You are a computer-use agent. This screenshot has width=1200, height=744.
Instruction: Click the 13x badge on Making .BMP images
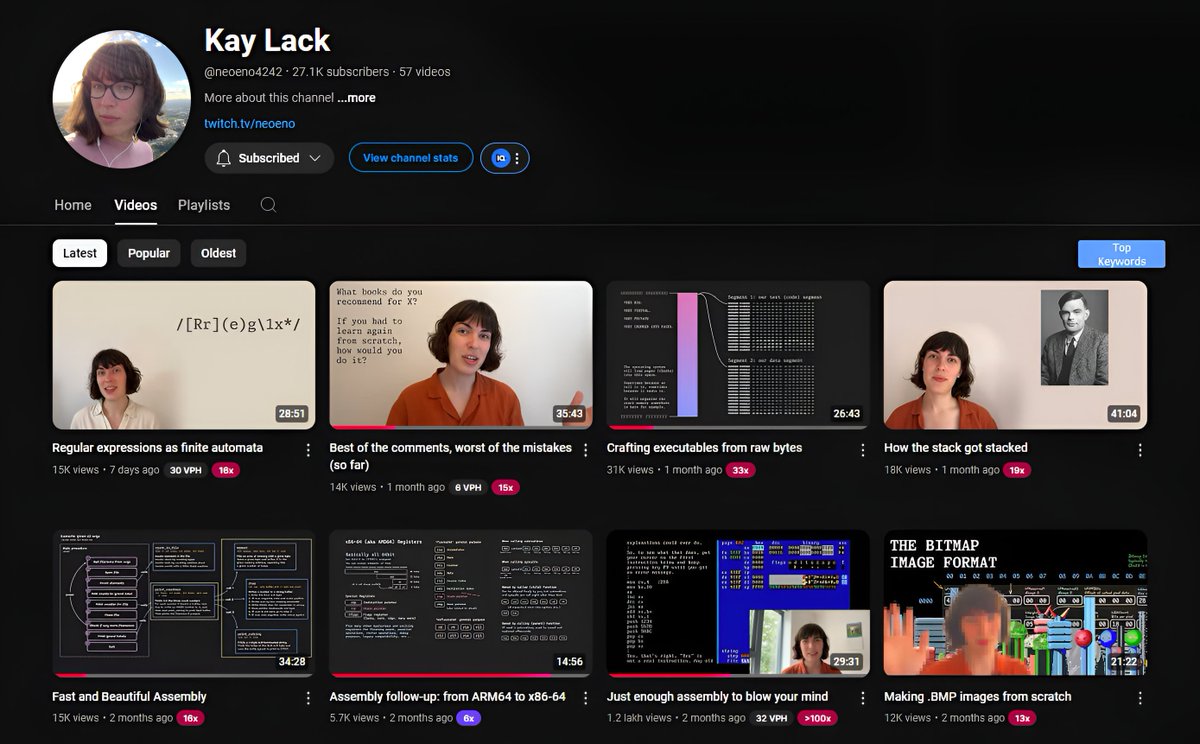point(1022,718)
